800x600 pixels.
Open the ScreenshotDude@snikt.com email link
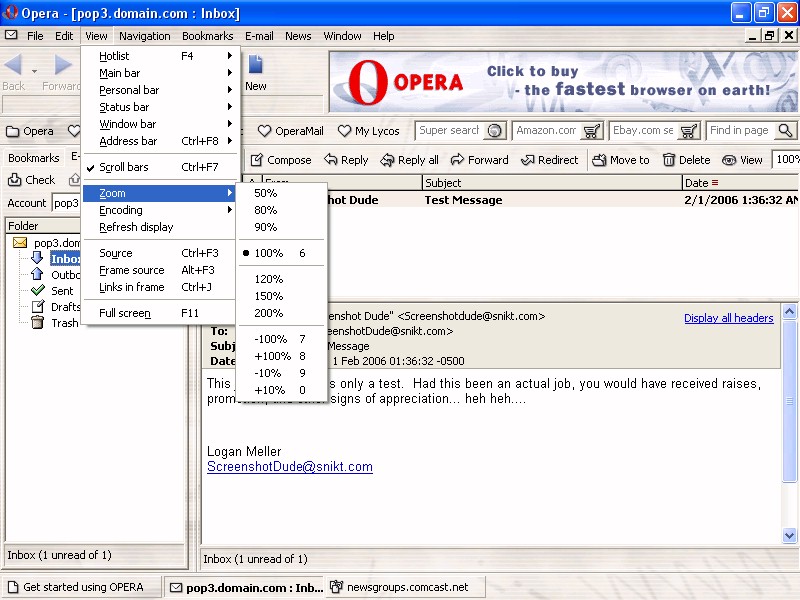[289, 467]
